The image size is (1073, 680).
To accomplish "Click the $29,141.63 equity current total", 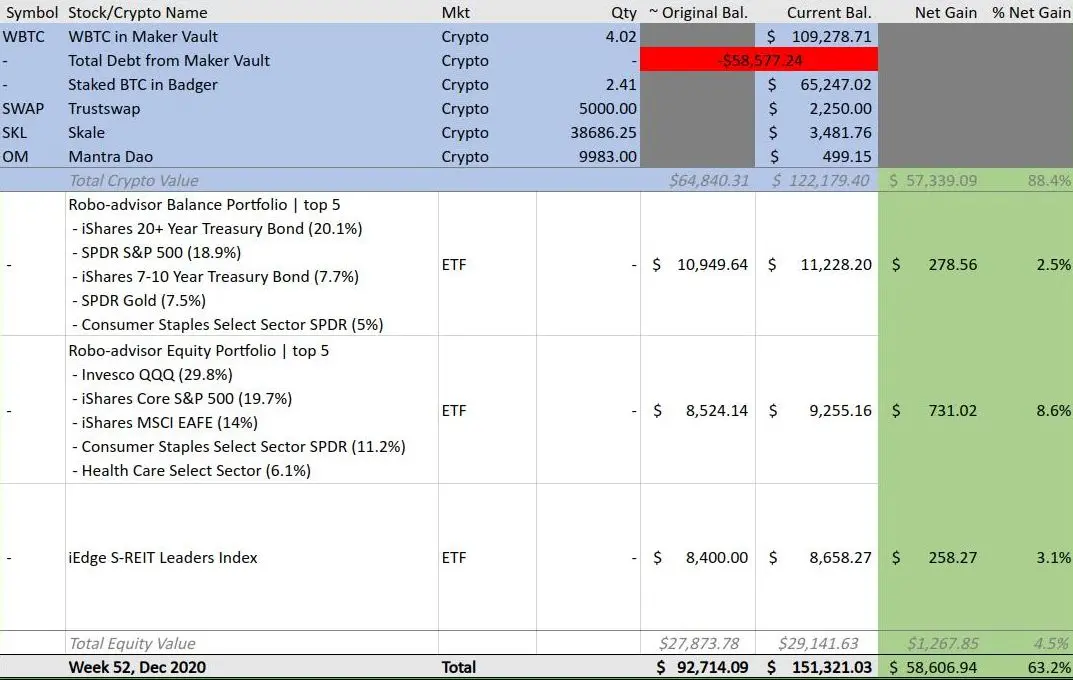I will [816, 643].
